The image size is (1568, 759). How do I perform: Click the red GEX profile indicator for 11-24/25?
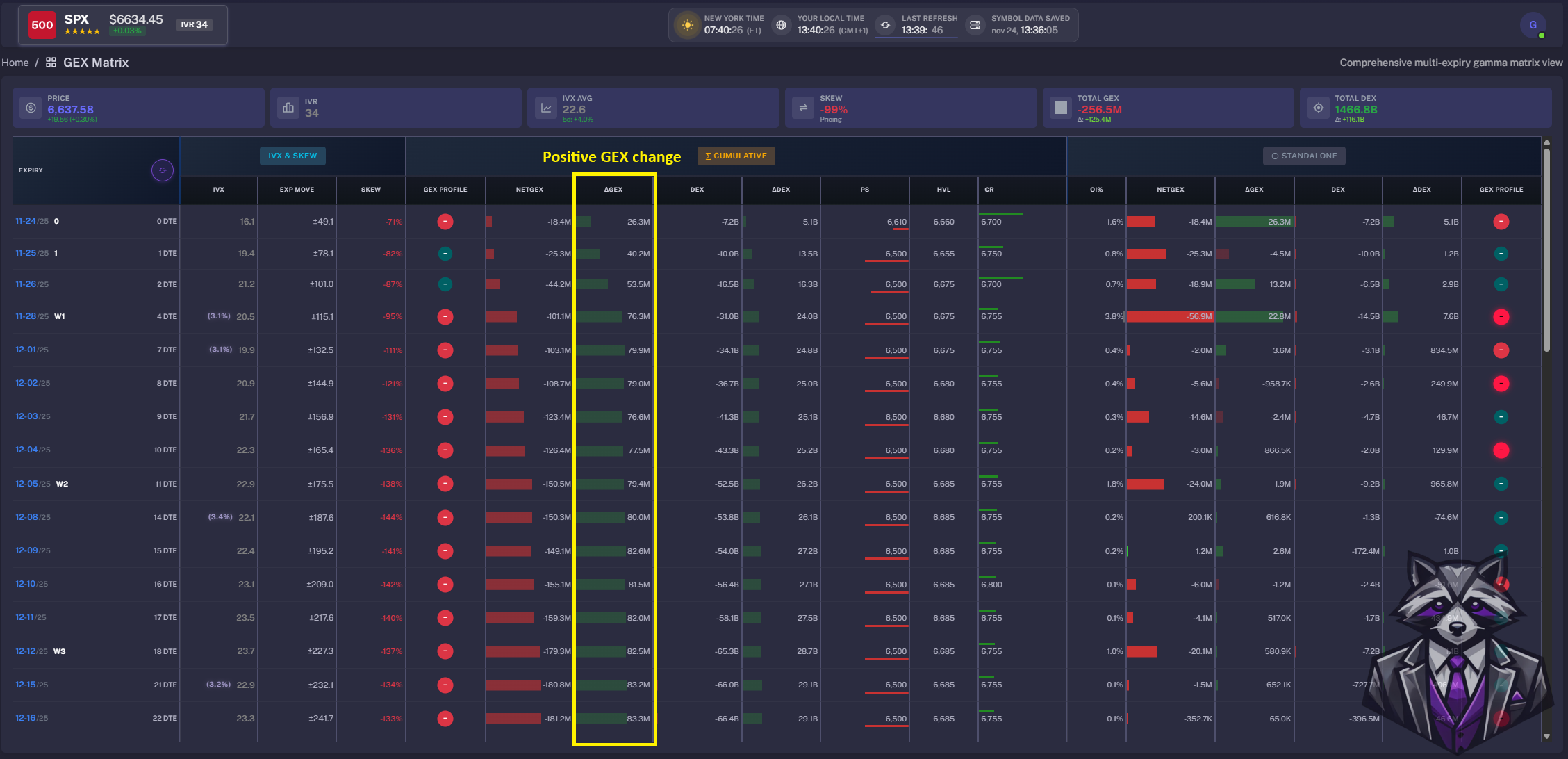click(x=445, y=222)
